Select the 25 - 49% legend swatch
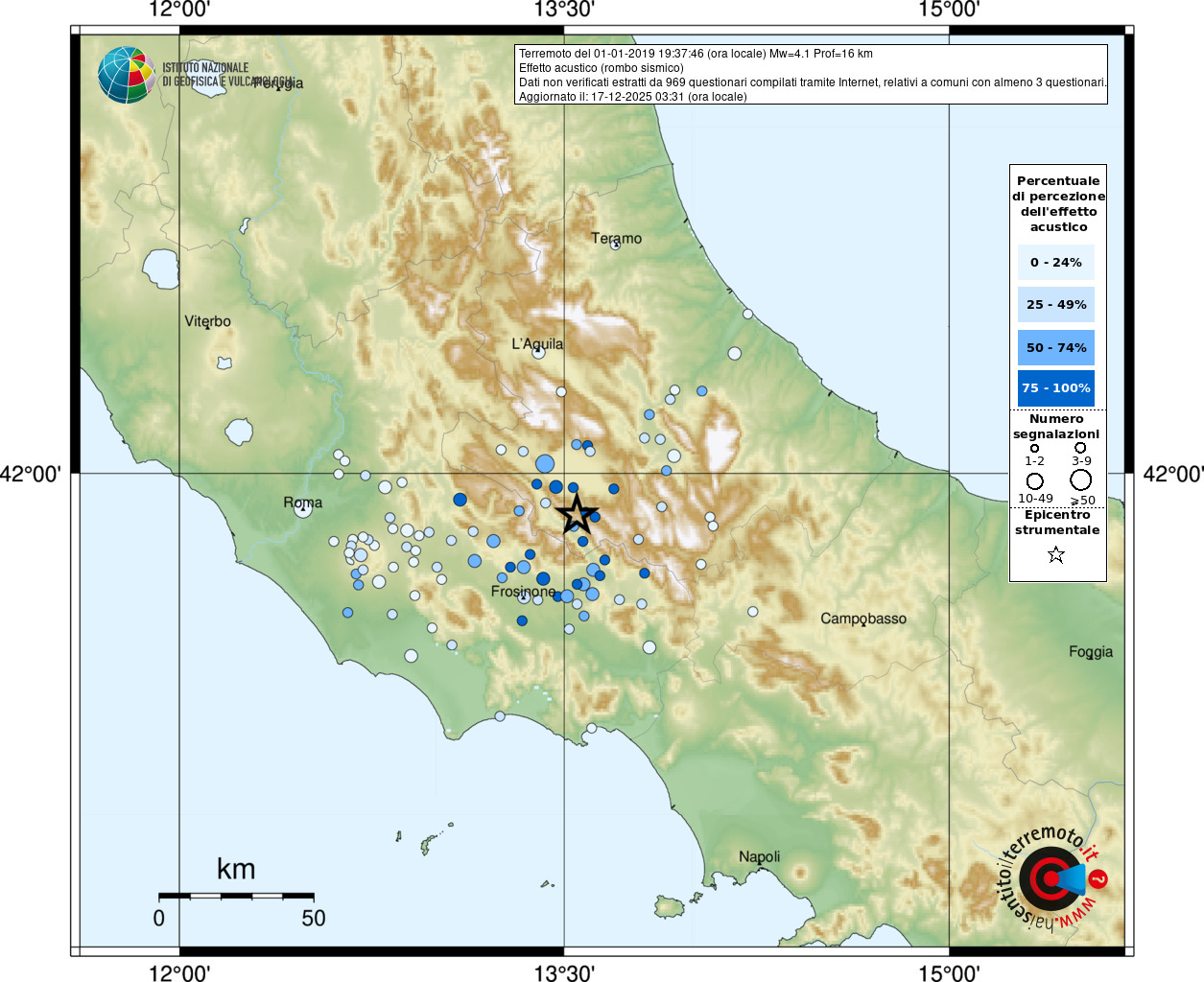The height and width of the screenshot is (982, 1204). point(1055,305)
